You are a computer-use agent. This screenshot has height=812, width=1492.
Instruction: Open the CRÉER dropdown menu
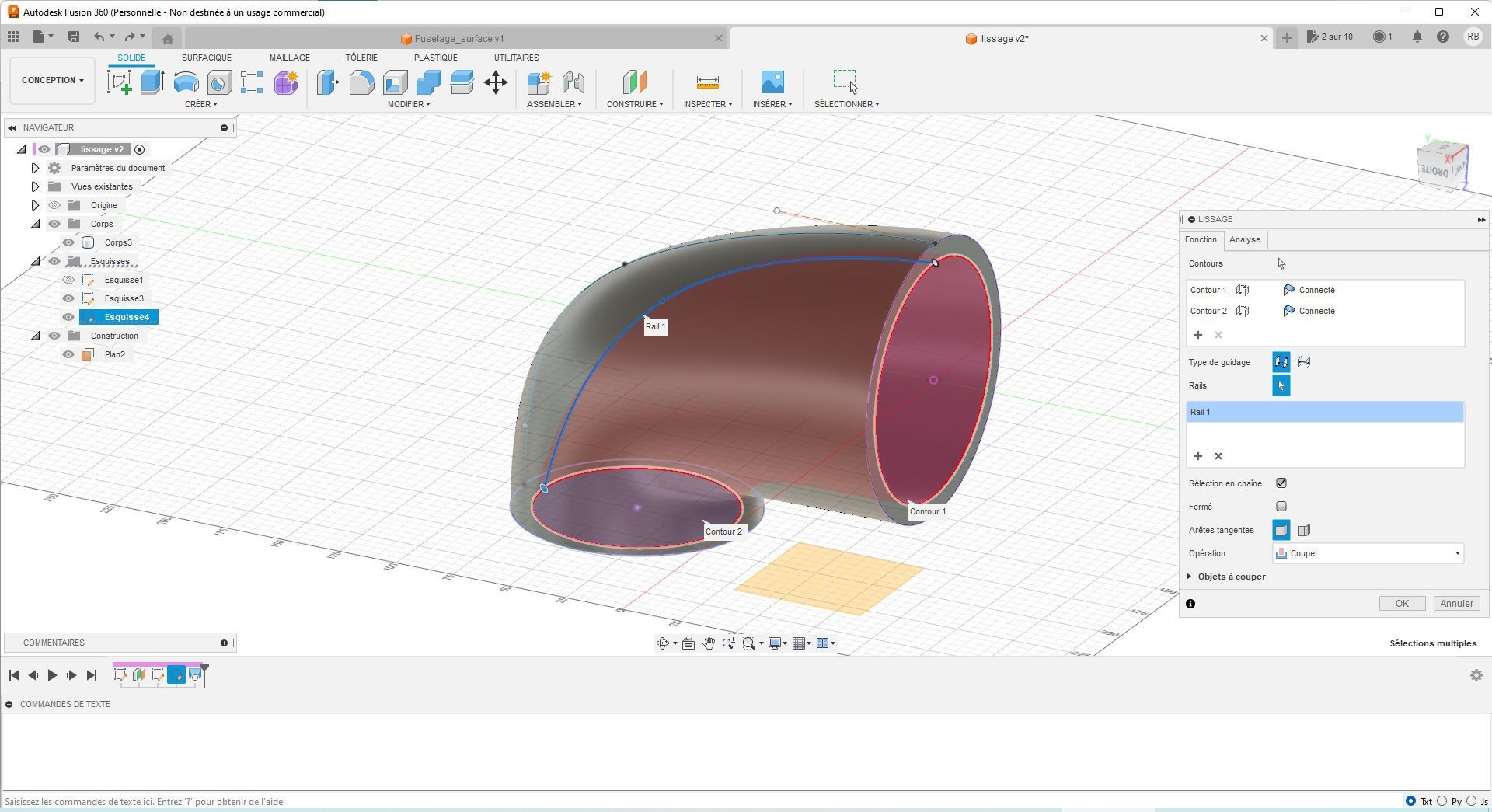click(201, 104)
